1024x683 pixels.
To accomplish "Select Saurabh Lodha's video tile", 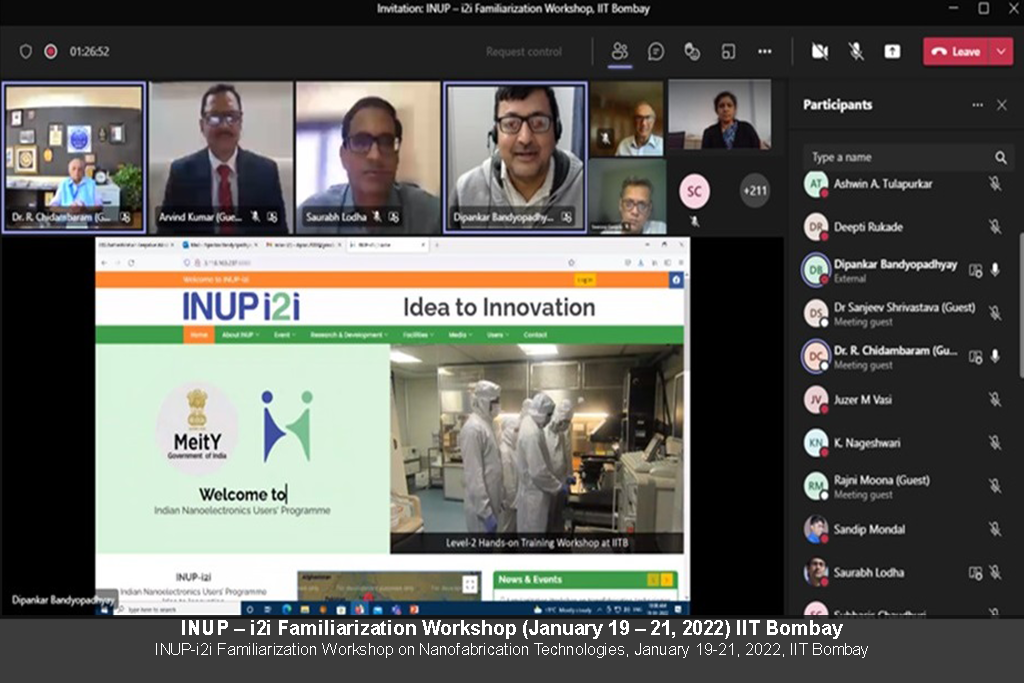I will point(368,157).
